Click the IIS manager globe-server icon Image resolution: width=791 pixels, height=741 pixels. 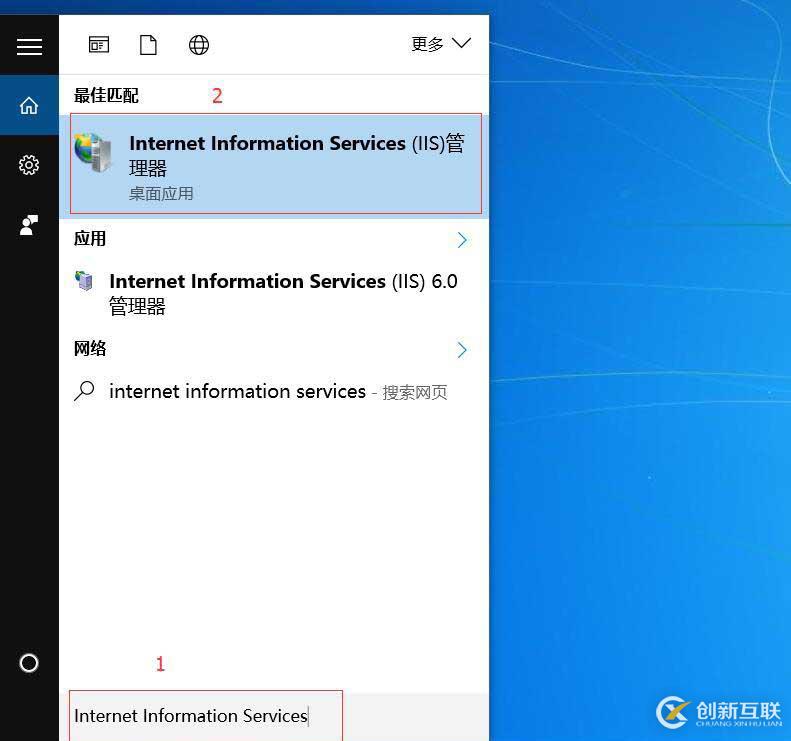(x=93, y=152)
